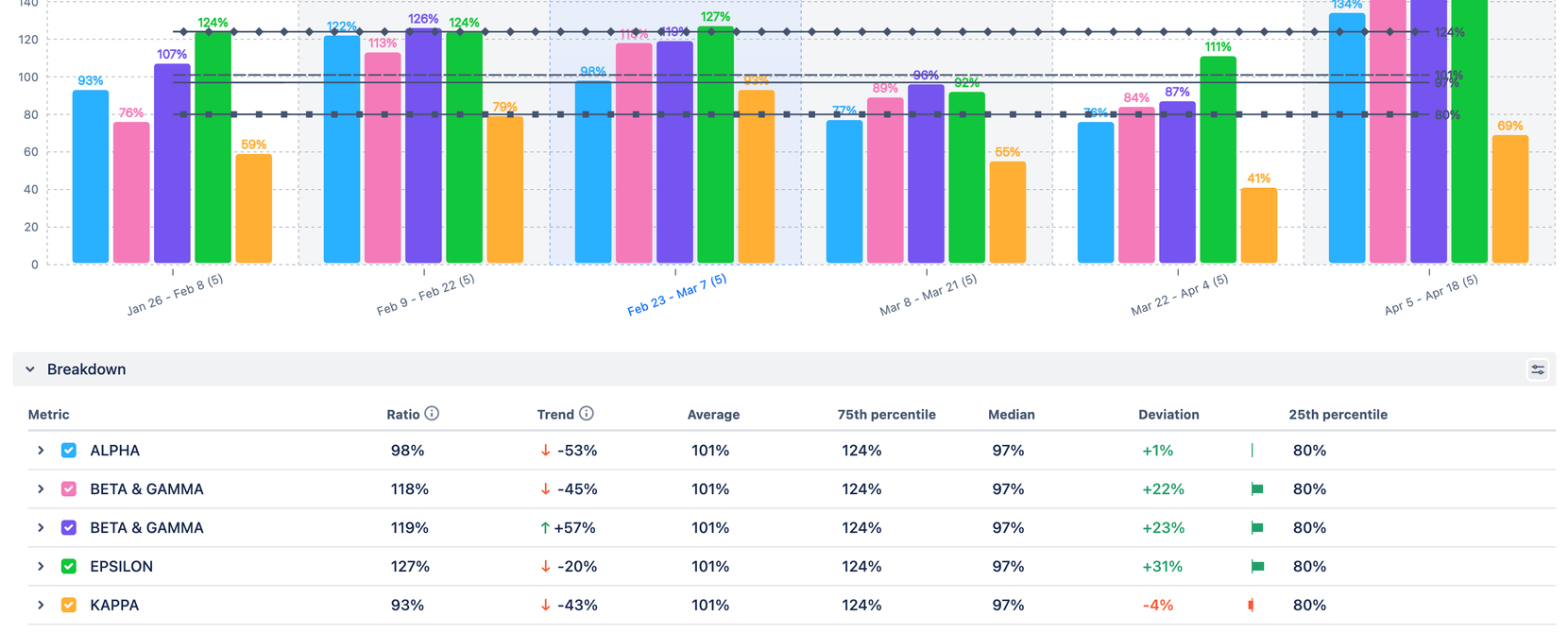The height and width of the screenshot is (633, 1568).
Task: Click the 124% green bar in Jan 26 group
Action: coord(213,147)
